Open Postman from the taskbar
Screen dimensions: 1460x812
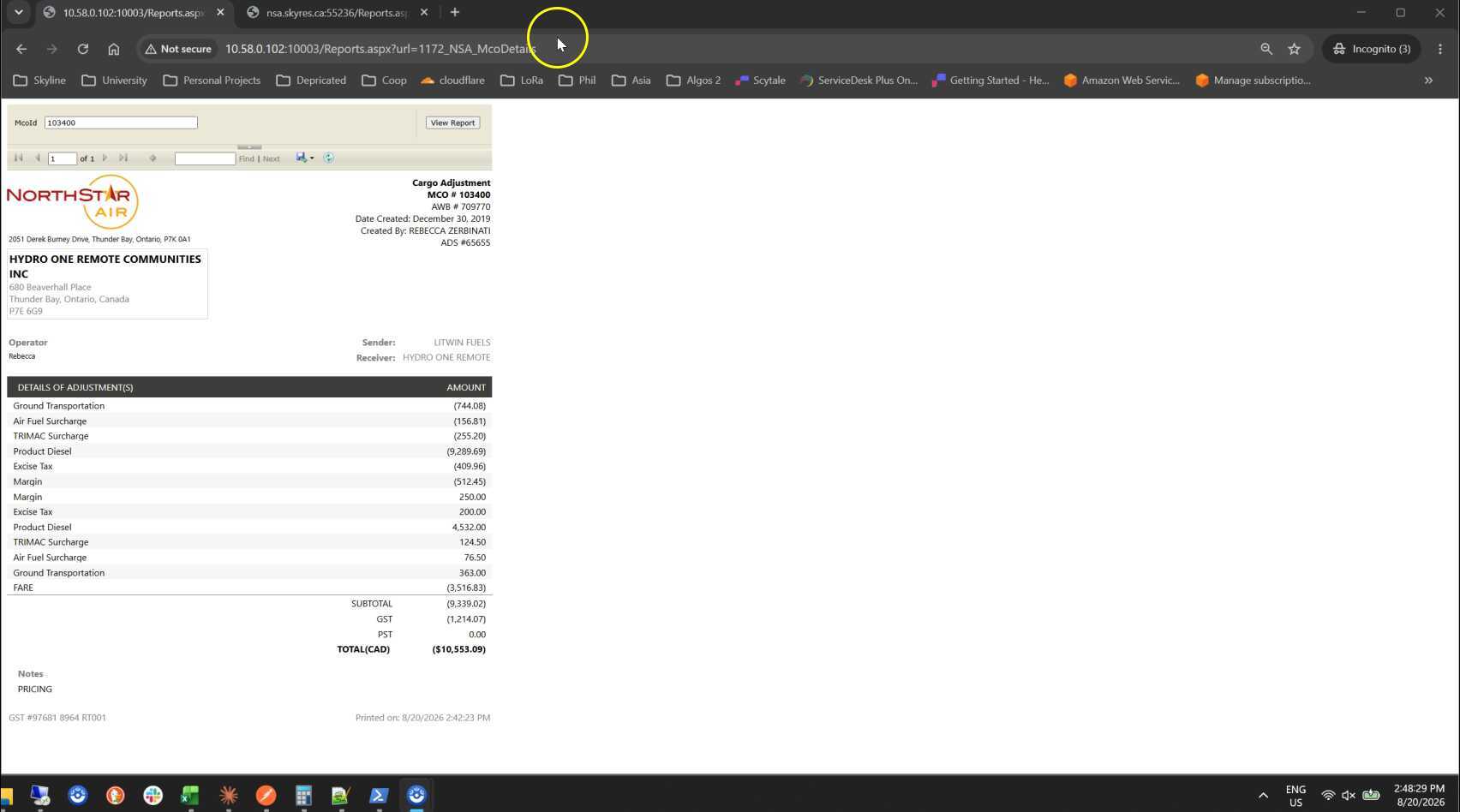[x=266, y=796]
